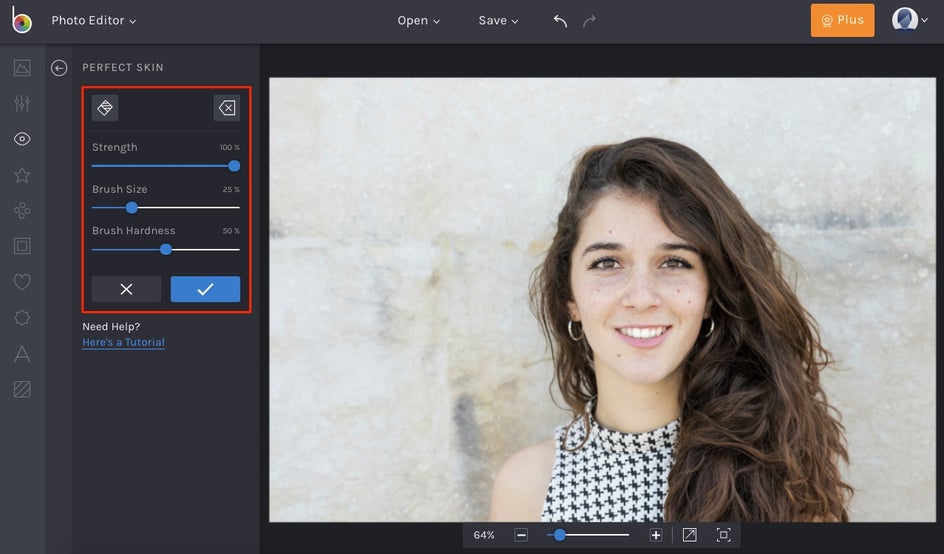This screenshot has width=944, height=554.
Task: Adjust the Brush Size slider handle
Action: click(131, 208)
